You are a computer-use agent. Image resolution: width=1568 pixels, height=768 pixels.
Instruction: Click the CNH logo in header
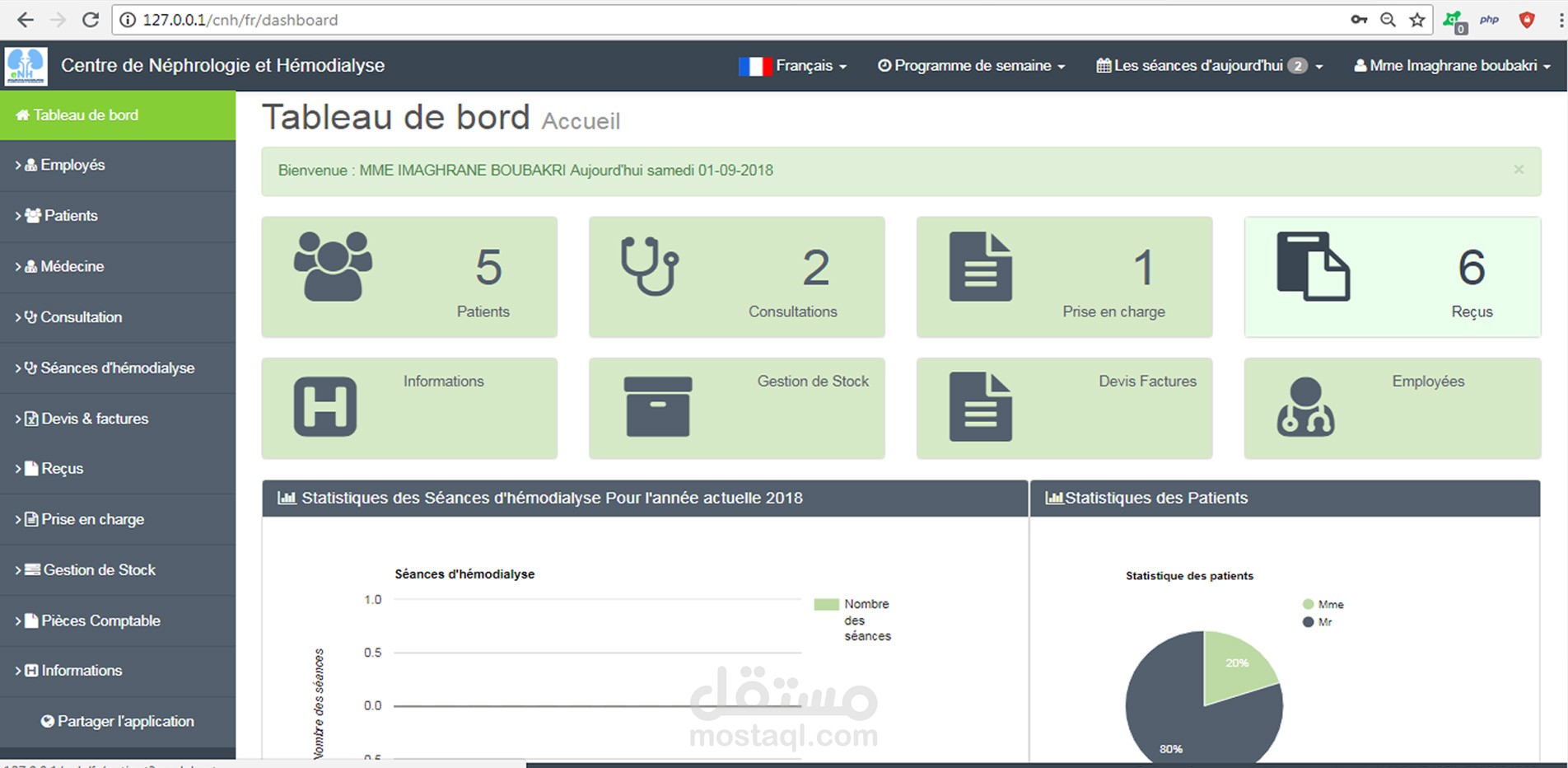[26, 66]
